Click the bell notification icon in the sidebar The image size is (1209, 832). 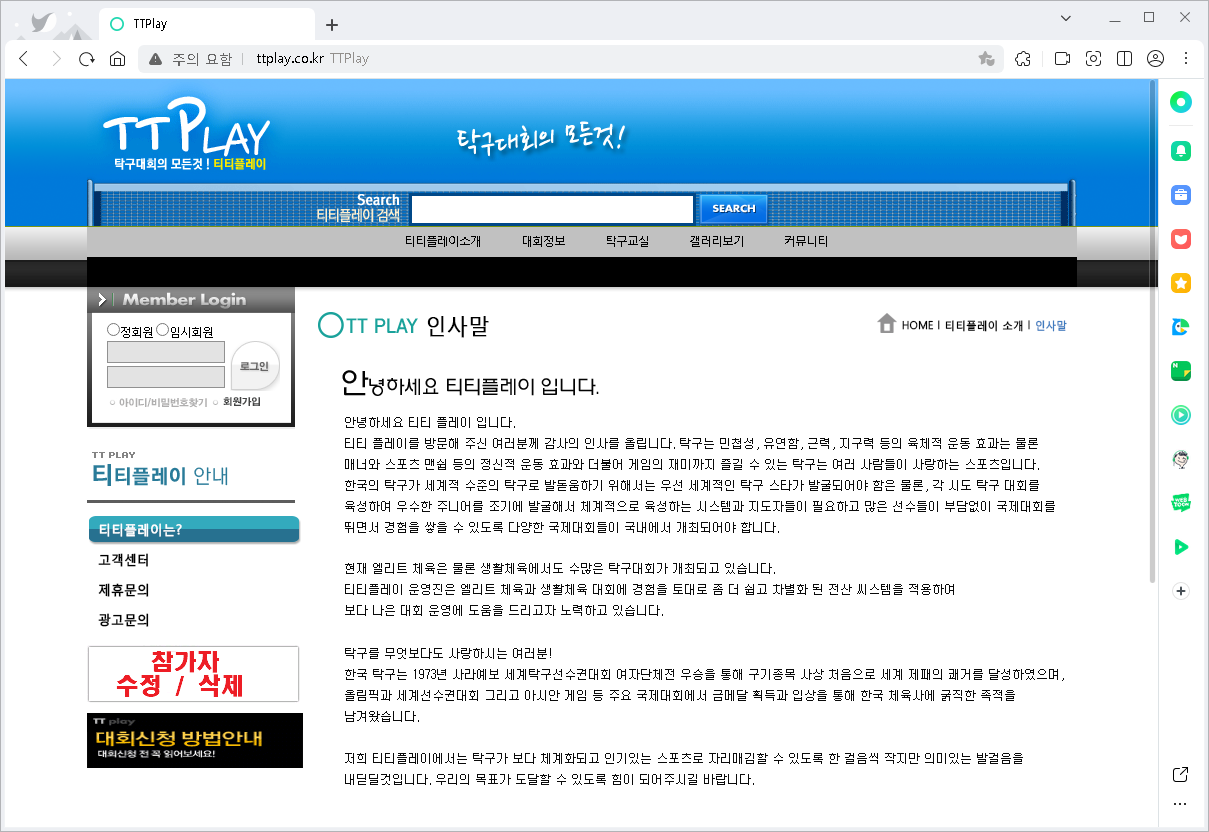[1180, 151]
